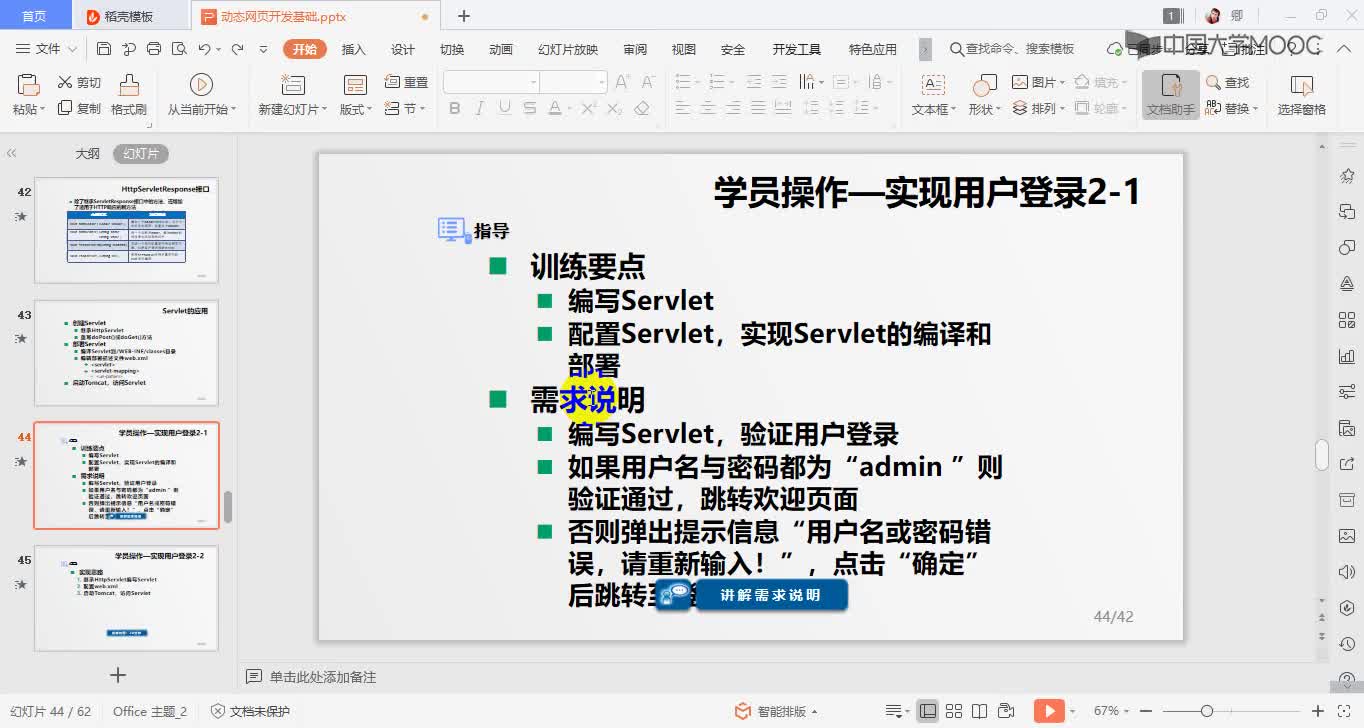Switch to slide sorter view icon
Image resolution: width=1364 pixels, height=728 pixels.
tap(953, 711)
